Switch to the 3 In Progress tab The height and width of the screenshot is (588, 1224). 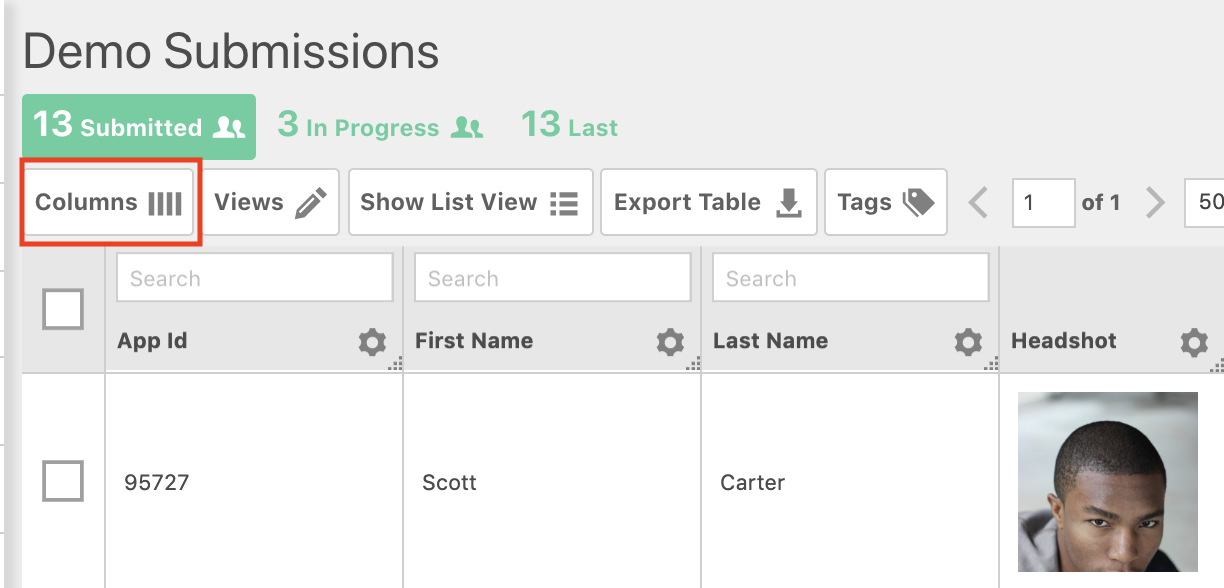pos(380,127)
